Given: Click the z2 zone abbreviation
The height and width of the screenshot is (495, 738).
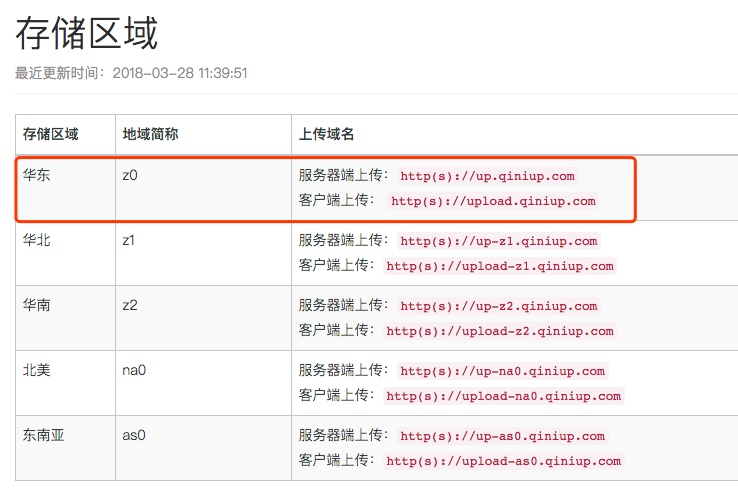Looking at the screenshot, I should pos(130,305).
